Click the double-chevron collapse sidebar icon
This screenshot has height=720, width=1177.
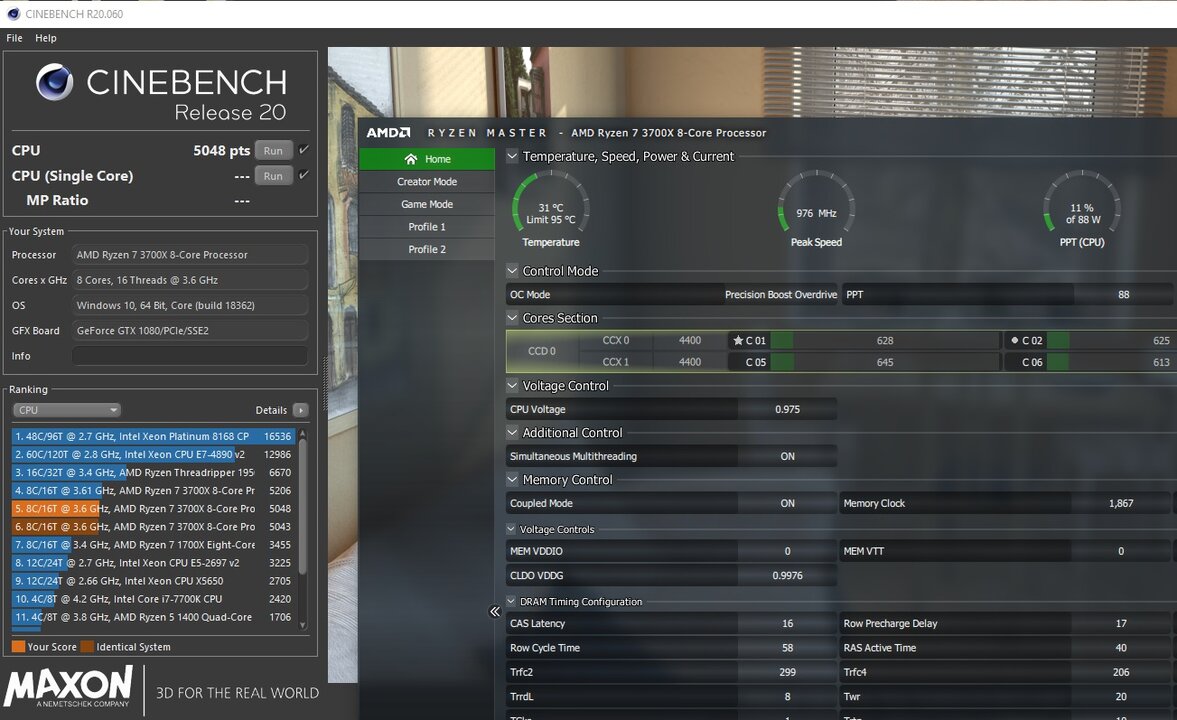[x=495, y=611]
